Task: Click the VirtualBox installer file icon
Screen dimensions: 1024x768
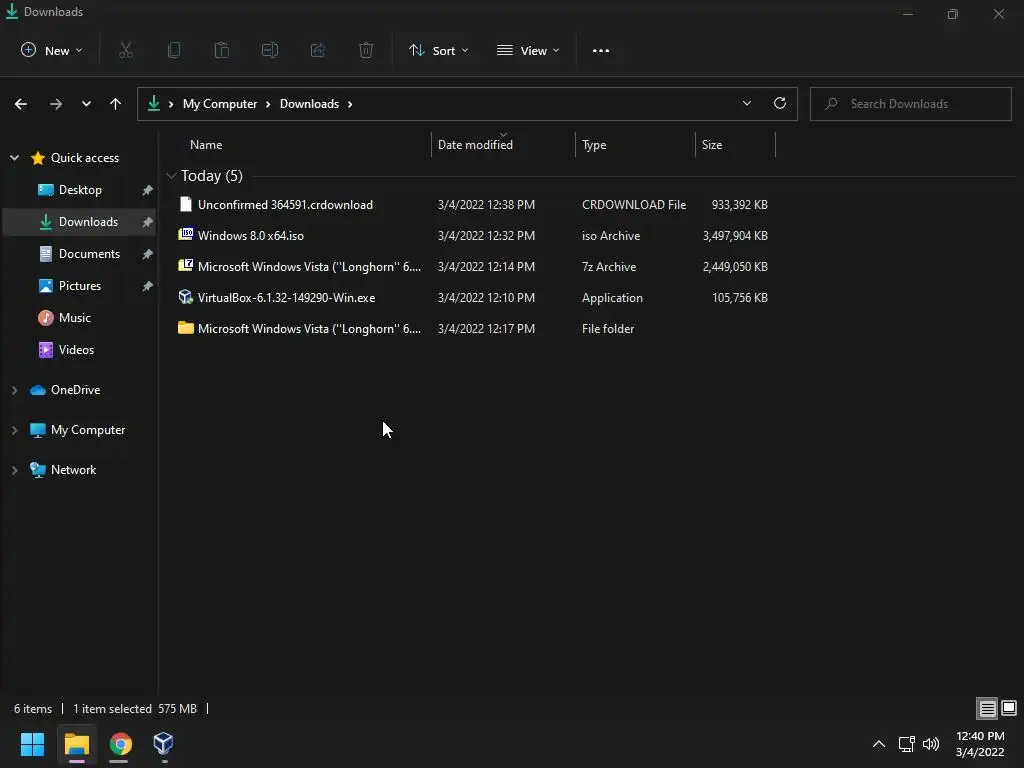Action: tap(185, 297)
